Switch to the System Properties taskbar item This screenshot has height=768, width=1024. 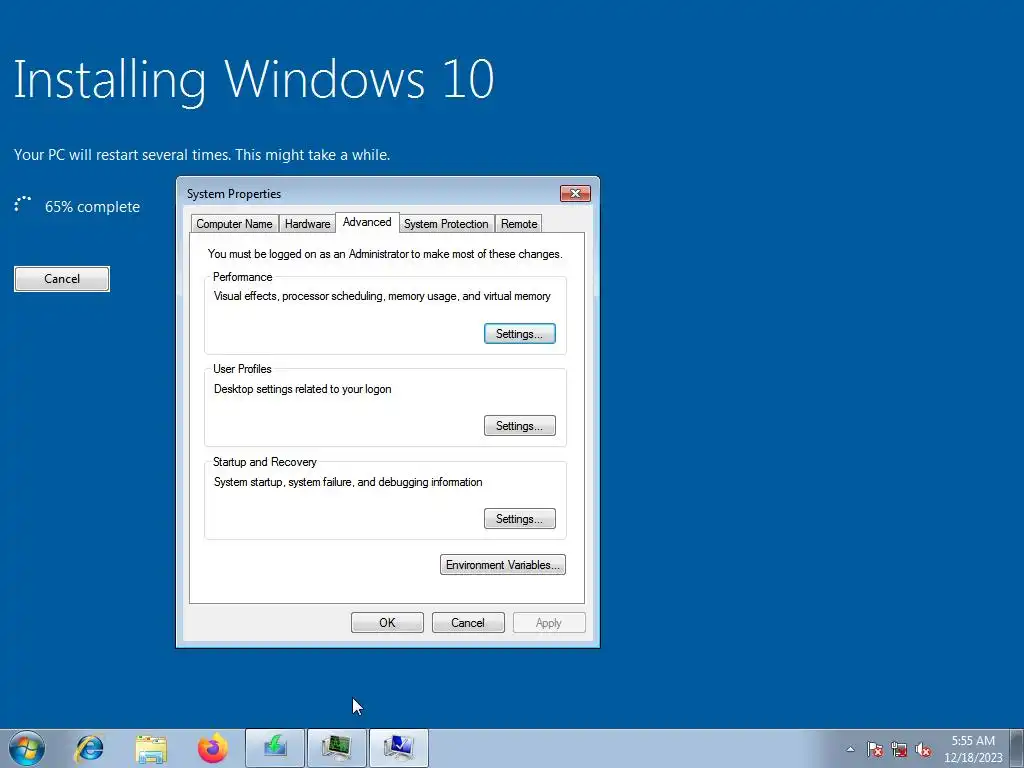coord(398,748)
